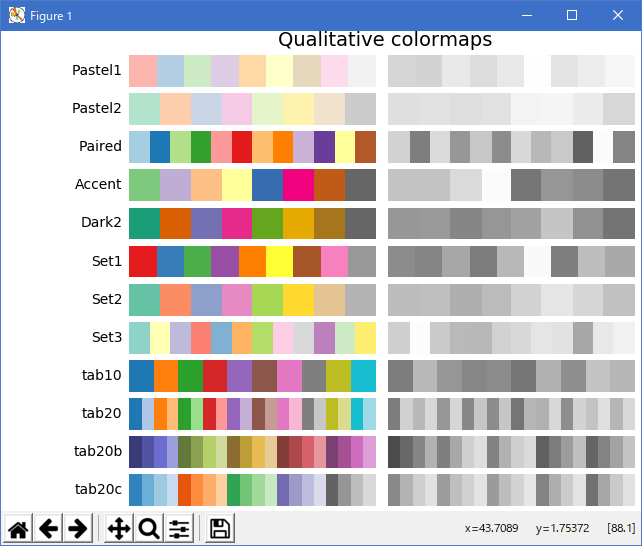Activate the Zoom to rectangle tool
Image resolution: width=642 pixels, height=546 pixels.
[149, 529]
